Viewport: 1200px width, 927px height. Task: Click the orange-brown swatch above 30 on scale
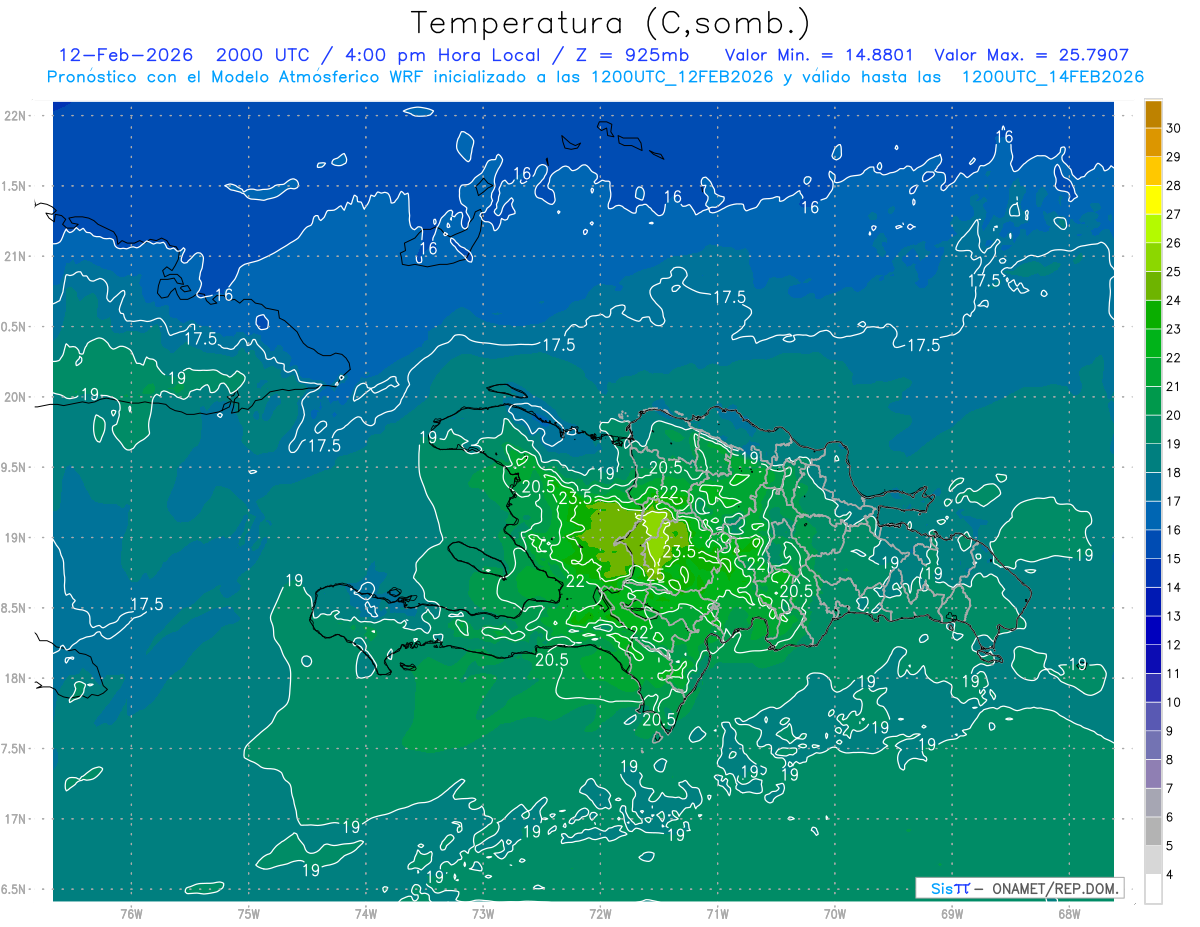pos(1153,114)
